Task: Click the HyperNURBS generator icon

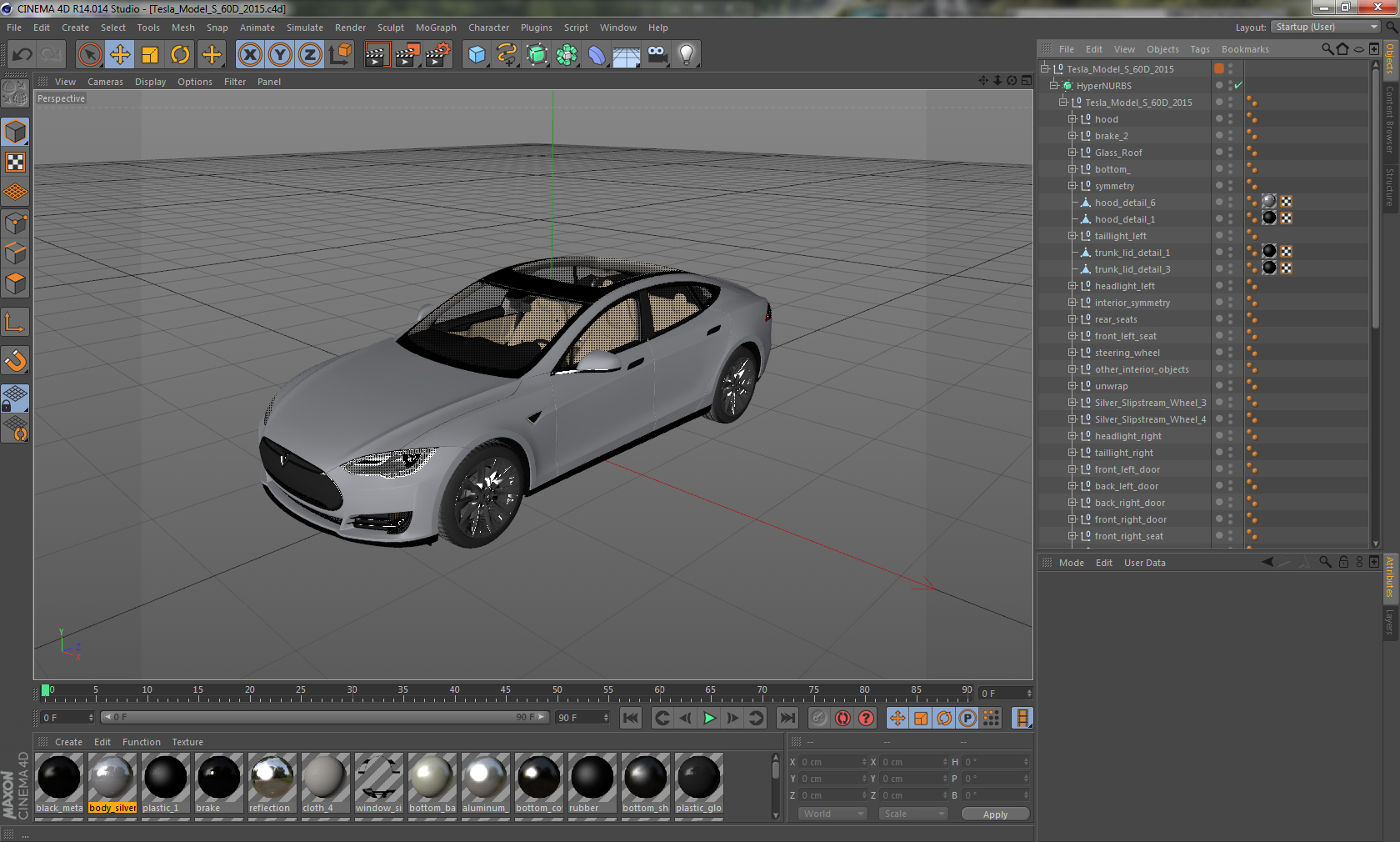Action: tap(537, 55)
